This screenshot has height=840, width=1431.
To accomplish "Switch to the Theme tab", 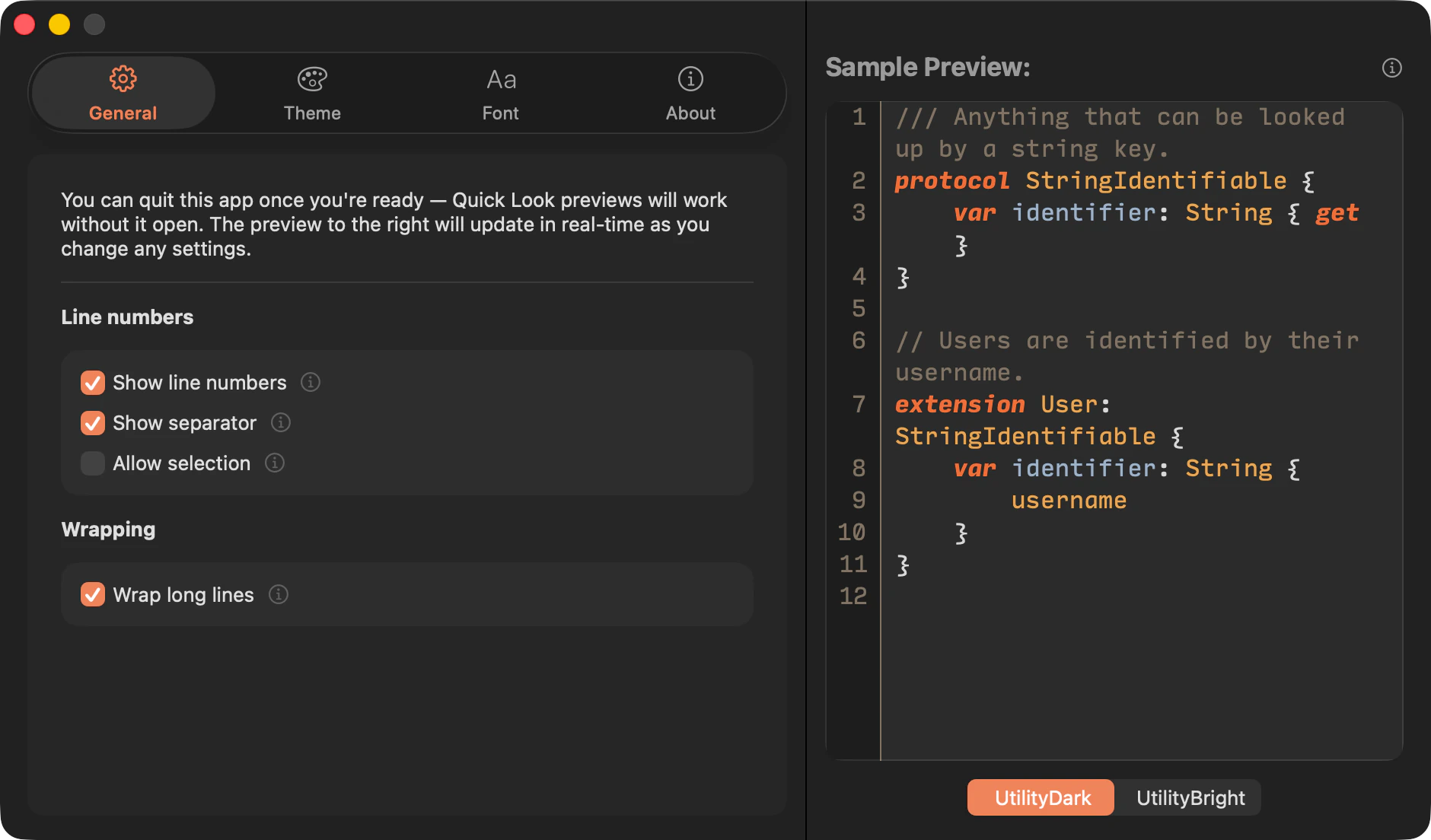I will pyautogui.click(x=312, y=94).
